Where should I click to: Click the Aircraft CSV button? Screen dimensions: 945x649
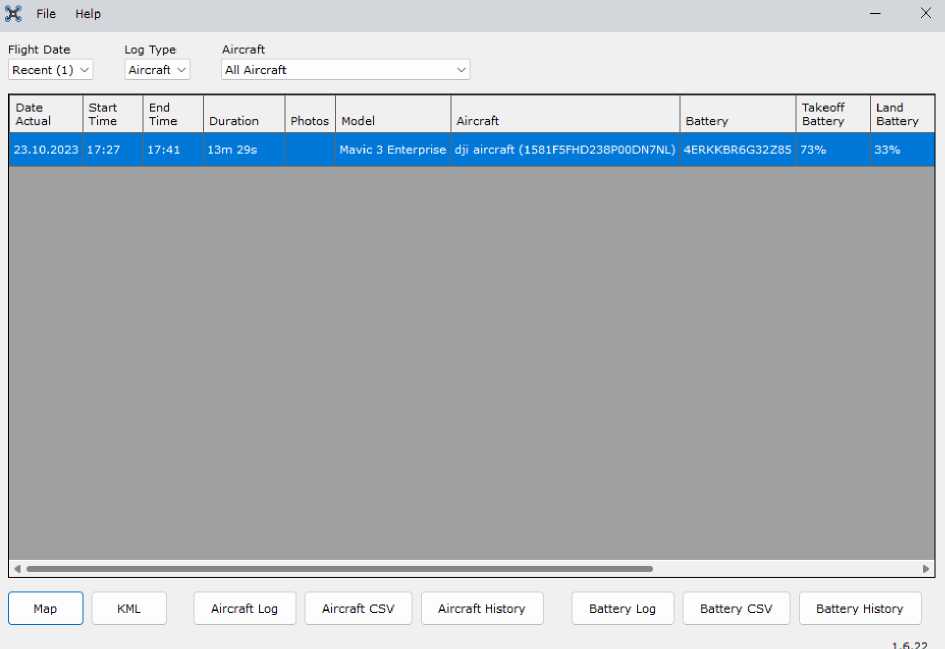(x=358, y=608)
